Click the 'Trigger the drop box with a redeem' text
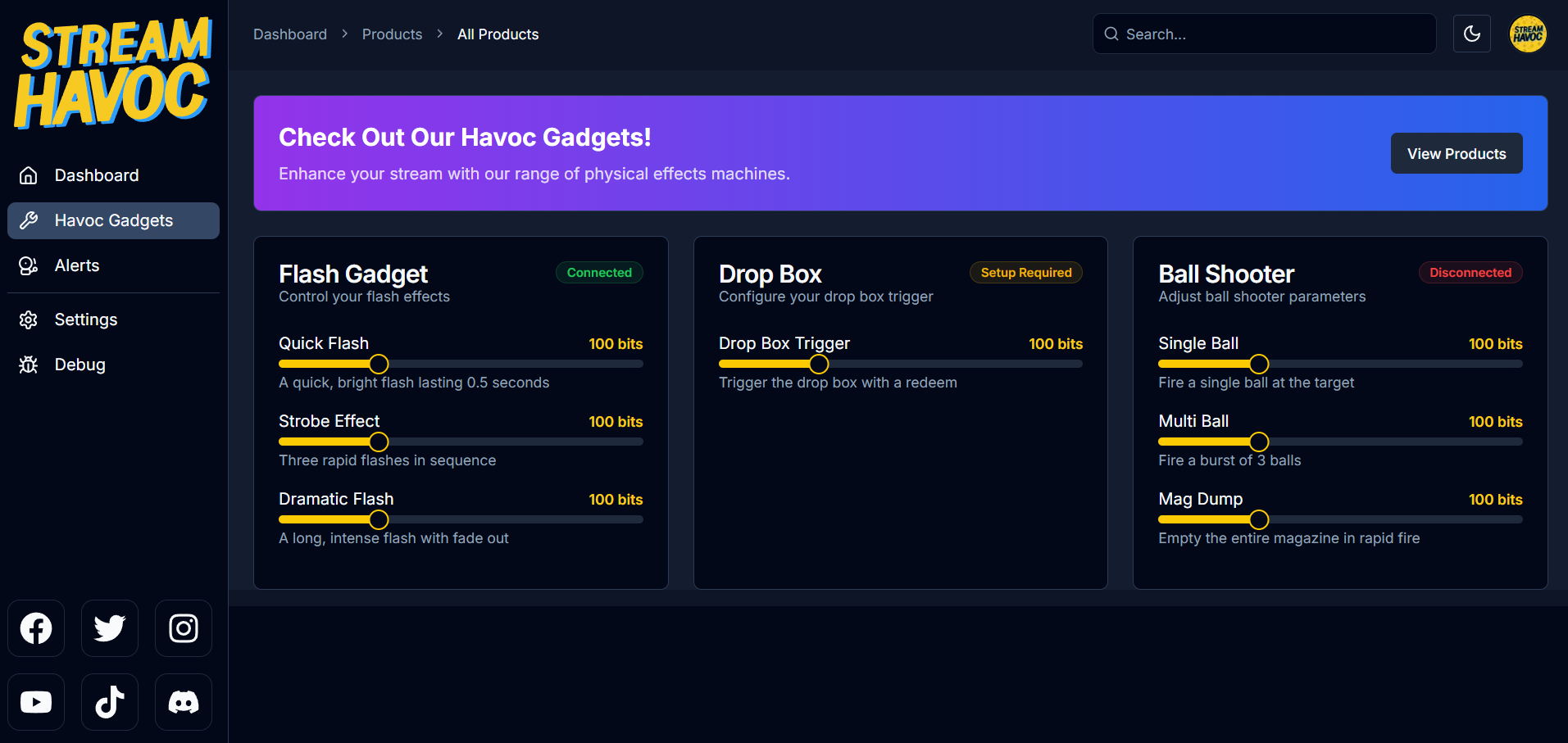 pyautogui.click(x=838, y=383)
